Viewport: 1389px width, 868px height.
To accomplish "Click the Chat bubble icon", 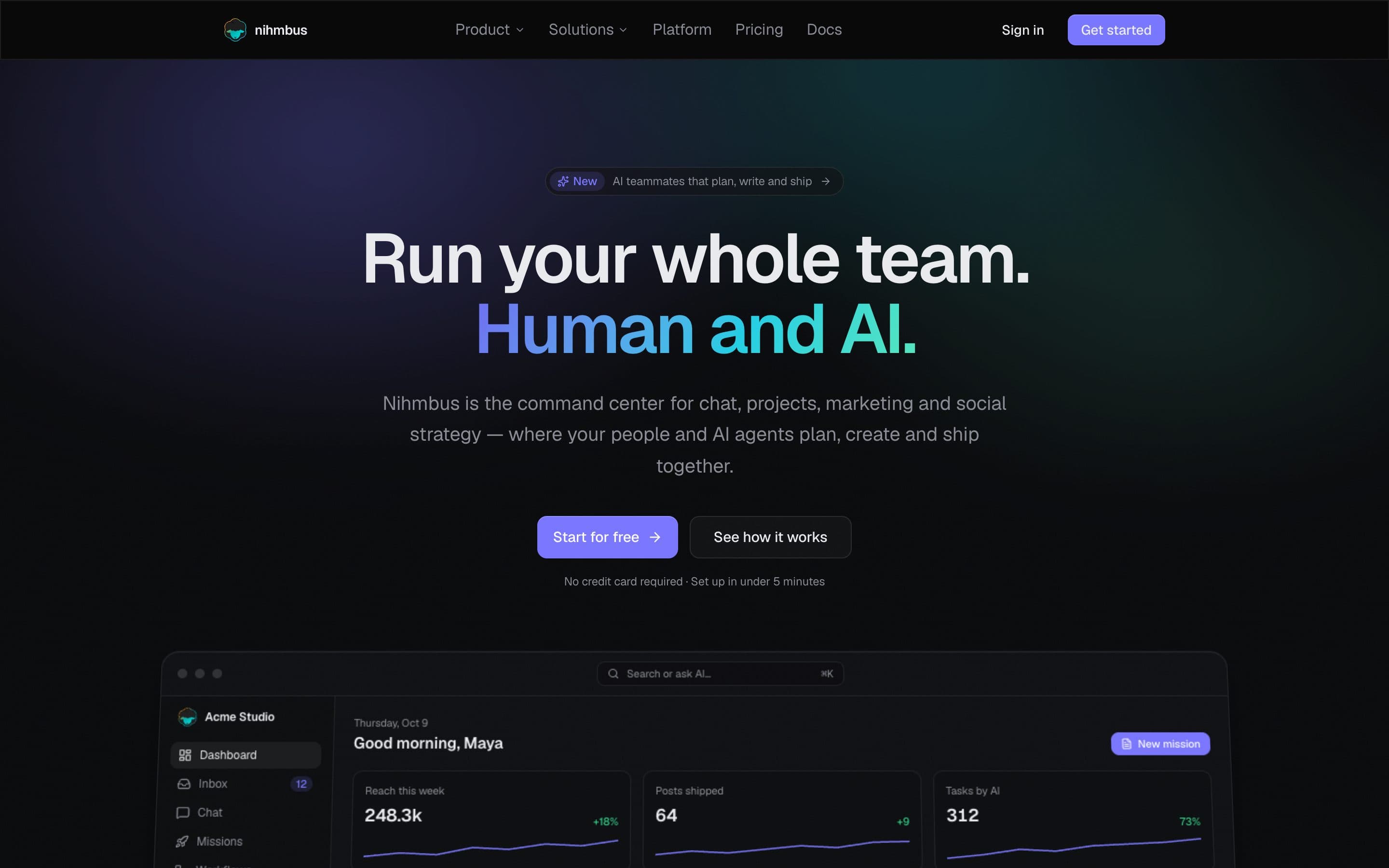I will (182, 813).
